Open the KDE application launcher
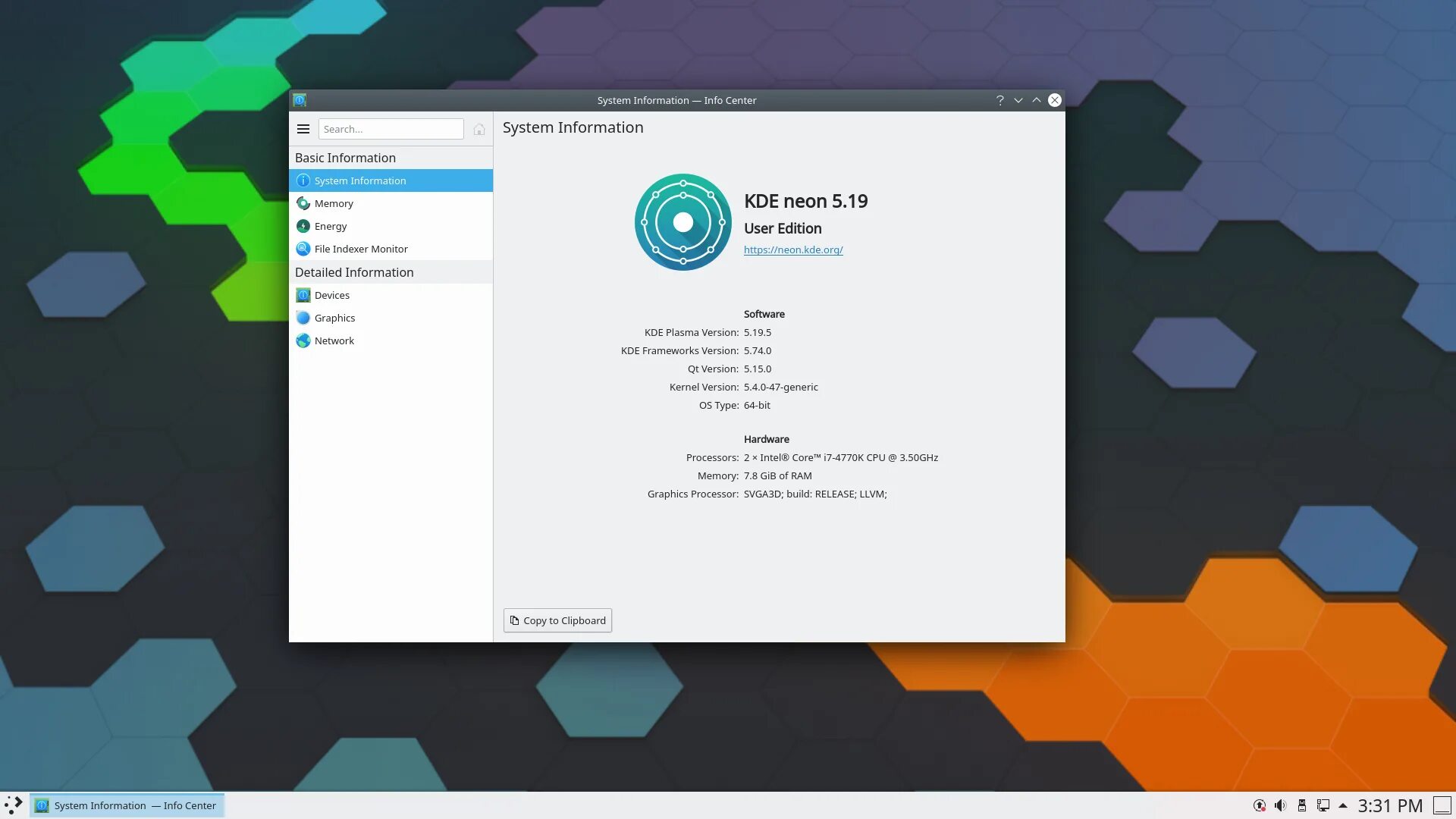Image resolution: width=1456 pixels, height=819 pixels. [x=14, y=805]
